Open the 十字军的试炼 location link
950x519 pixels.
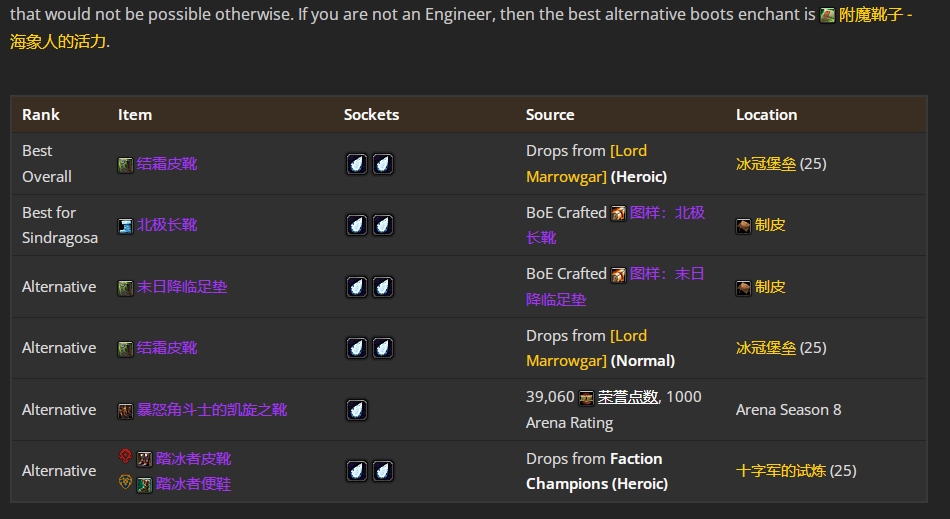(780, 471)
